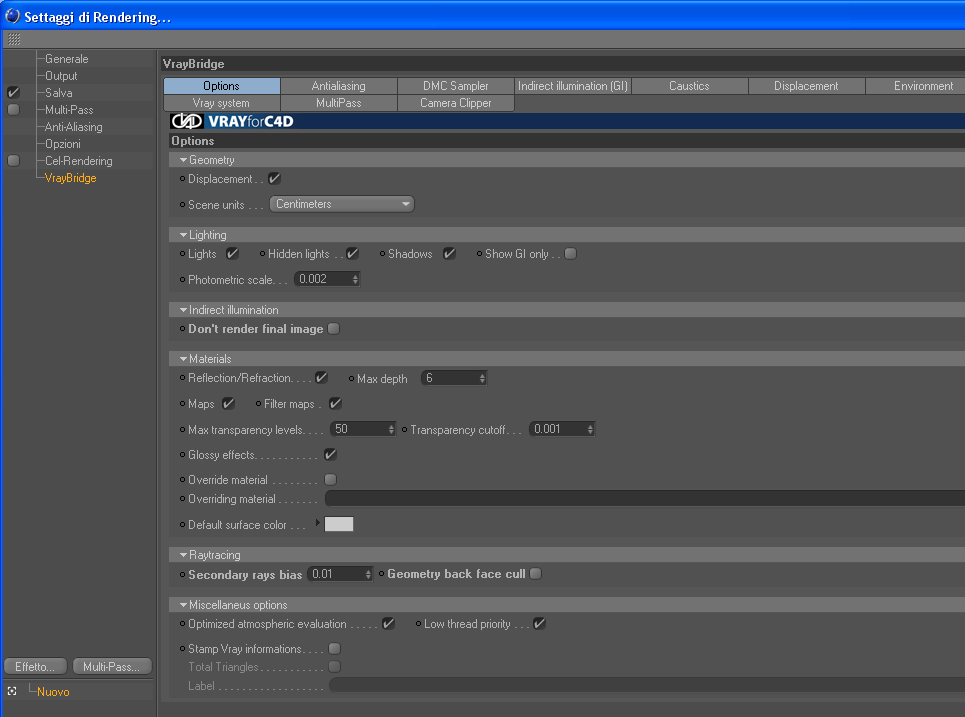This screenshot has width=965, height=717.
Task: Click the Transparency cutoff value field
Action: (x=557, y=429)
